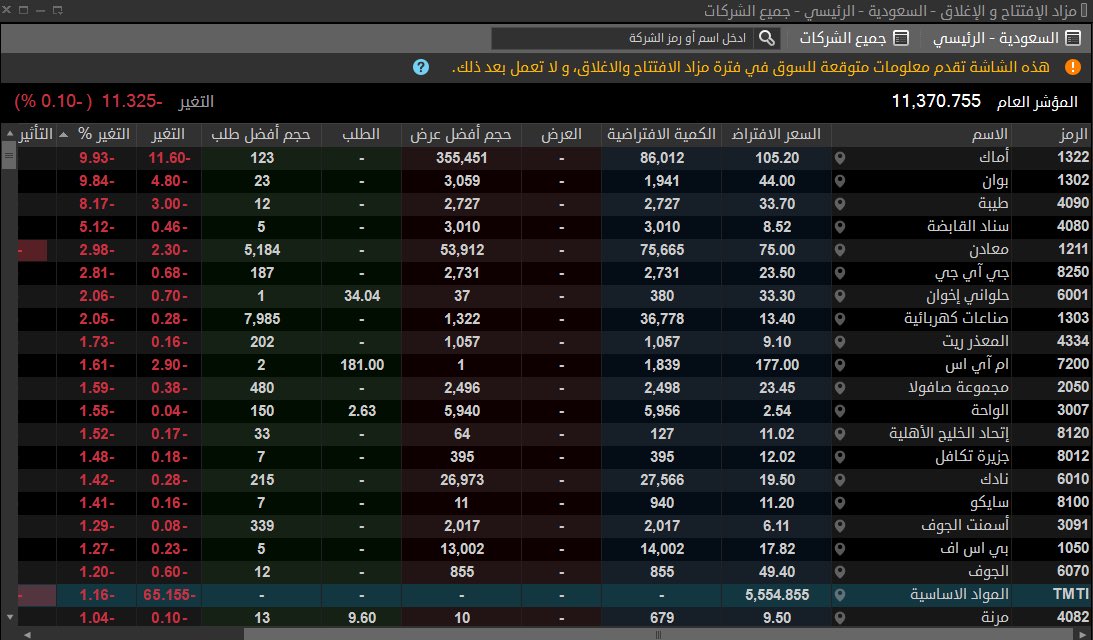Click the pin icon in the نادك row
This screenshot has height=640, width=1093.
tap(840, 480)
